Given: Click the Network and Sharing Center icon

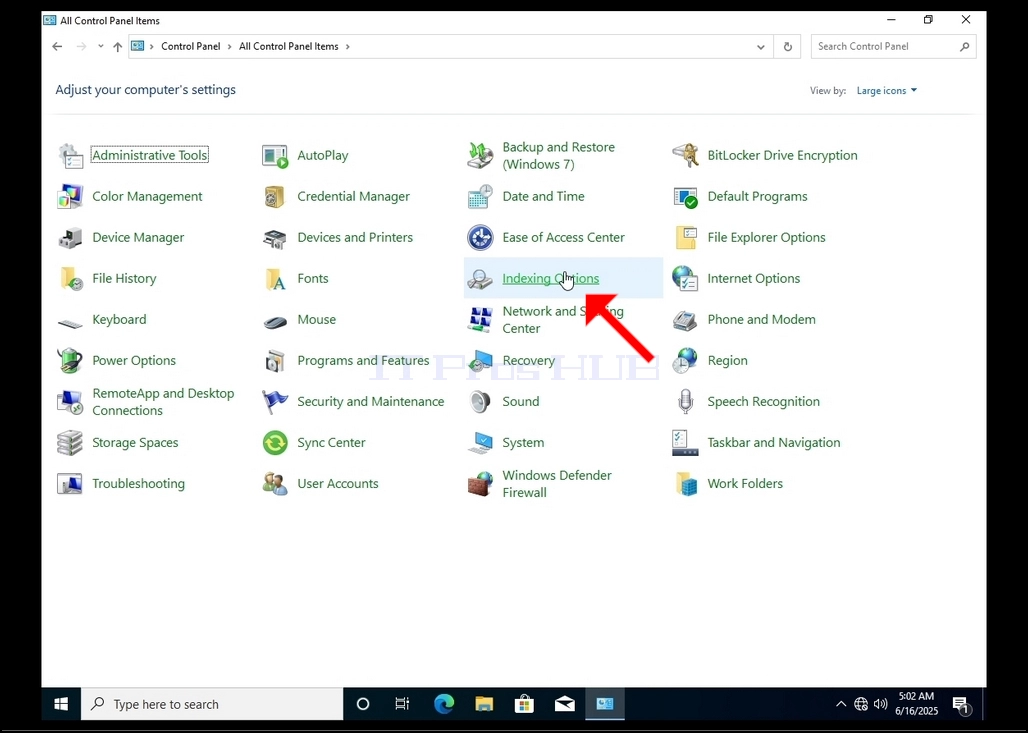Looking at the screenshot, I should click(480, 319).
